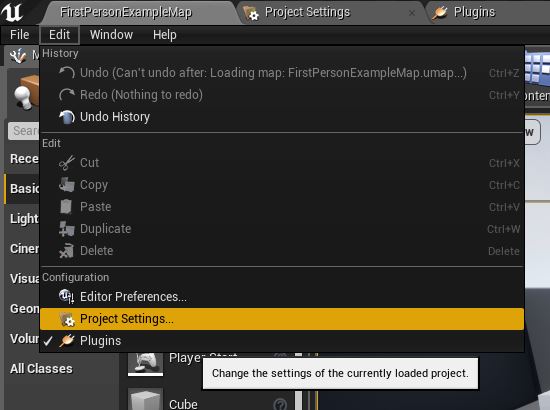Click the Cube help question mark icon
The height and width of the screenshot is (410, 550).
coord(280,404)
